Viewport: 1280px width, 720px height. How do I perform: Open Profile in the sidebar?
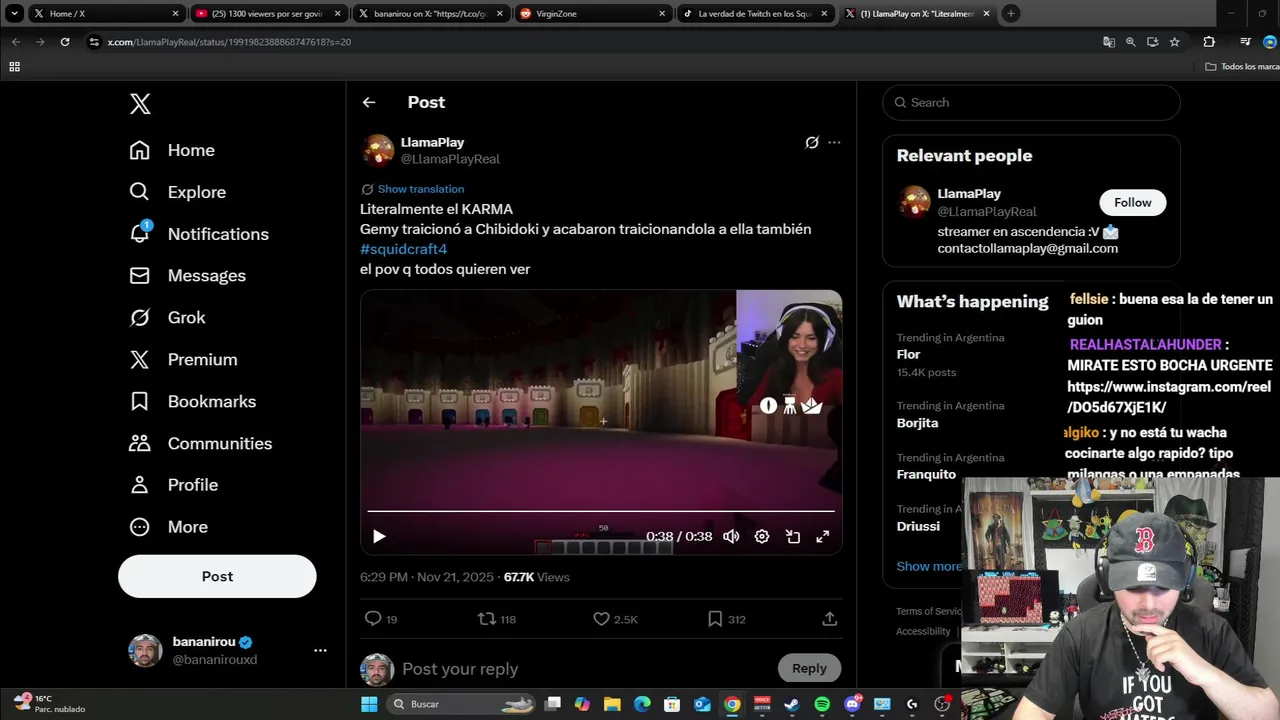click(x=174, y=485)
